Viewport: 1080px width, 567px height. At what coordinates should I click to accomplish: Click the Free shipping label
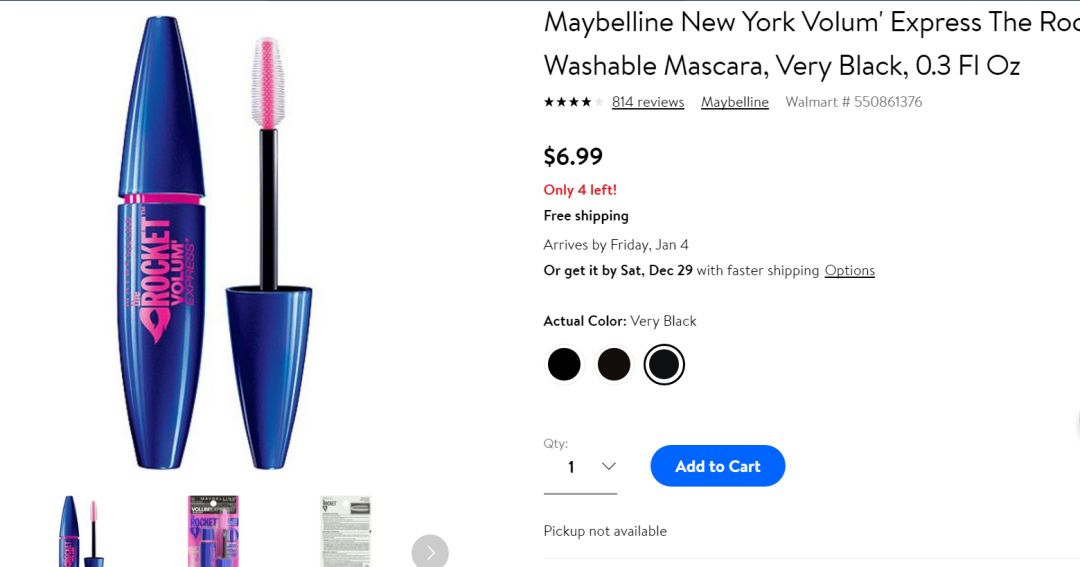point(586,216)
